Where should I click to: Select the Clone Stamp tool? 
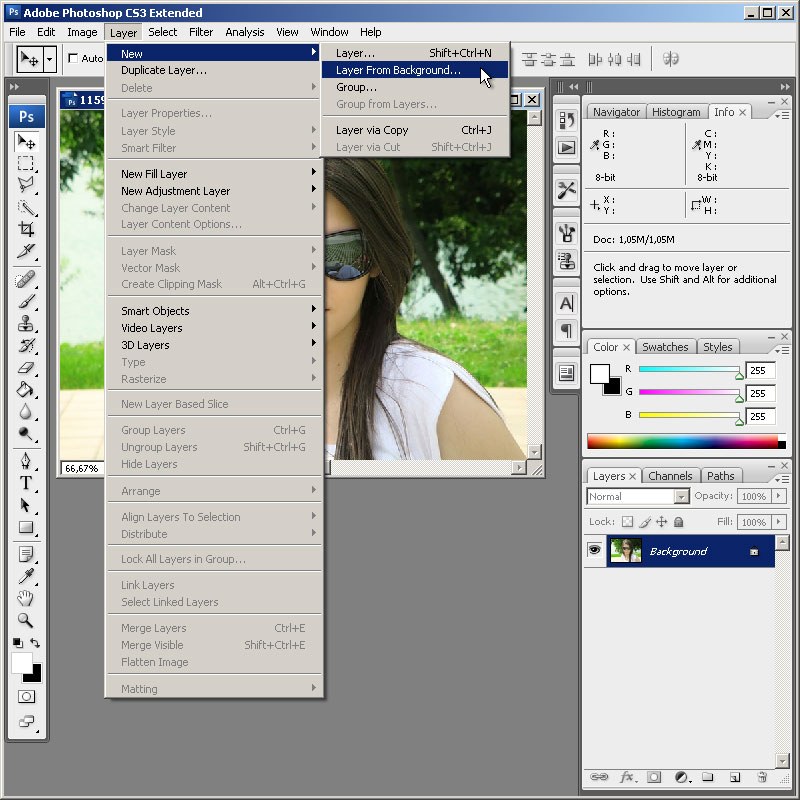(x=26, y=323)
